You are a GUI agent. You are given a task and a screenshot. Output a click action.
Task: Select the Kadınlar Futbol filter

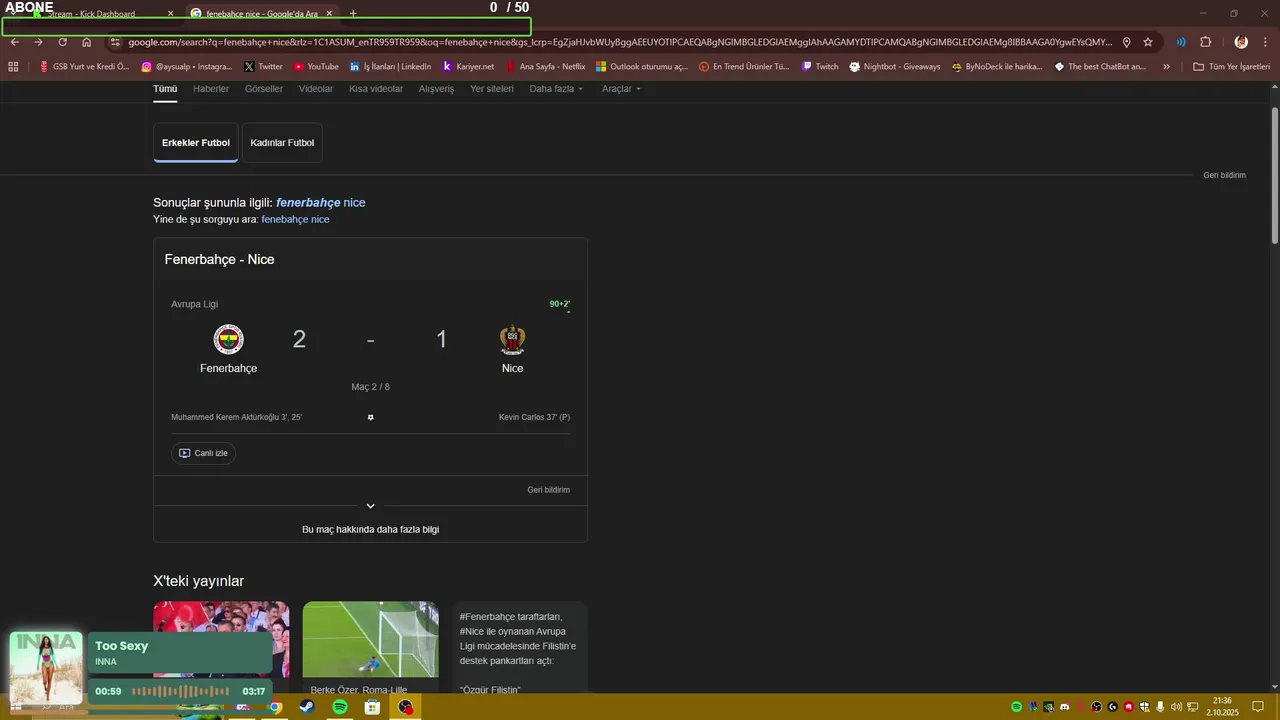282,143
